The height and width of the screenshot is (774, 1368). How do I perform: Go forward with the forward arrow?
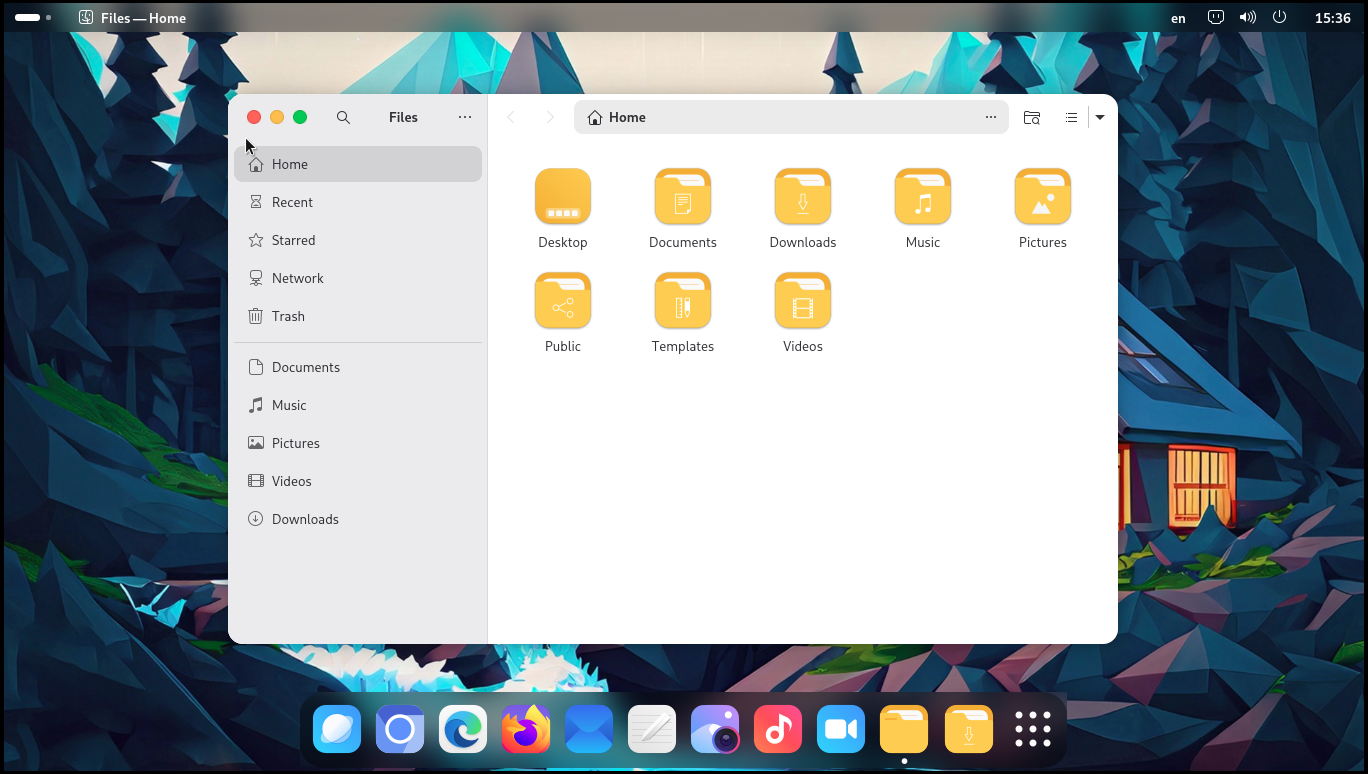click(549, 117)
